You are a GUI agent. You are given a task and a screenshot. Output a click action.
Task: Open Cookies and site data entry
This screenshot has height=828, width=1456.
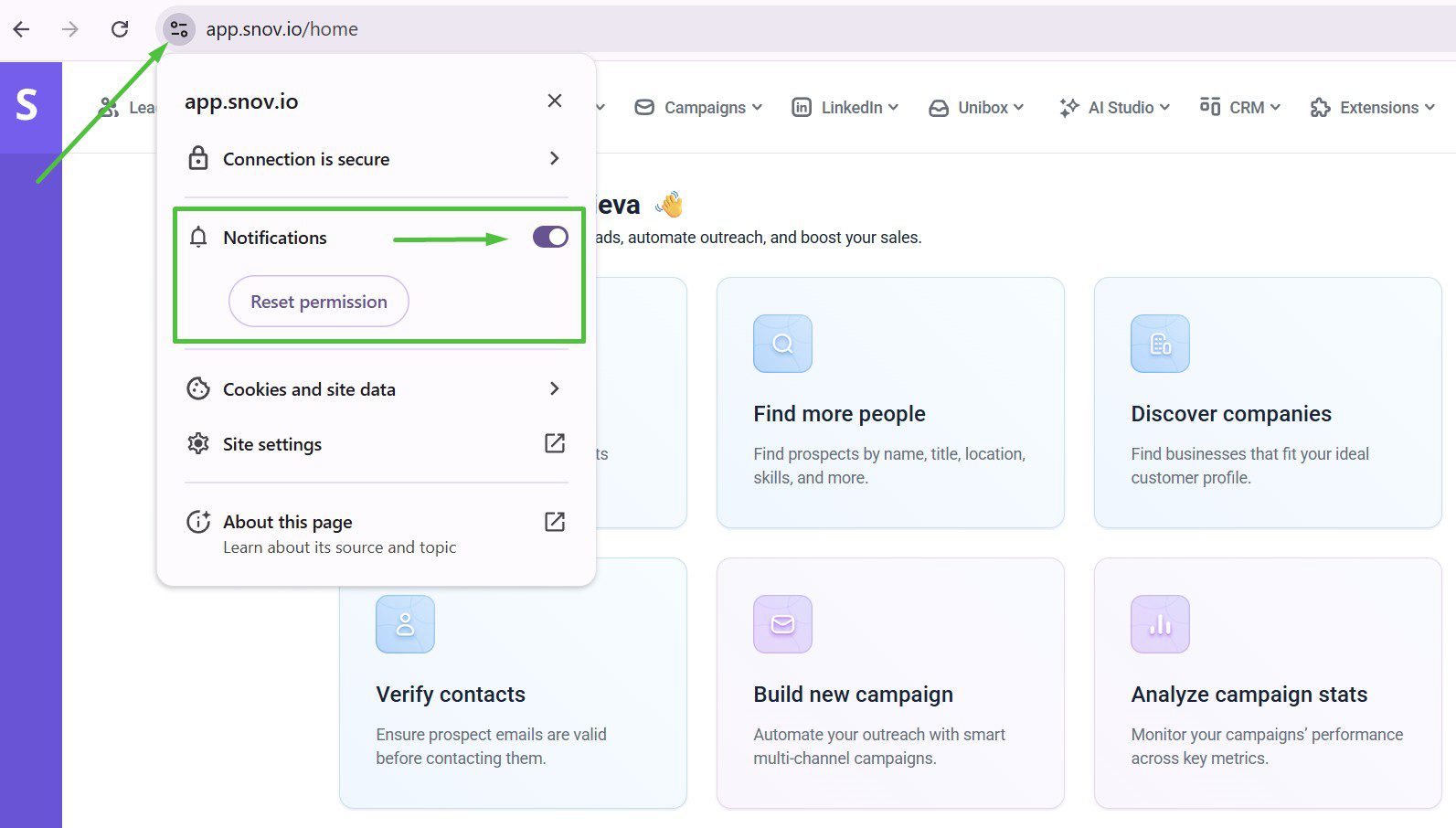coord(376,389)
